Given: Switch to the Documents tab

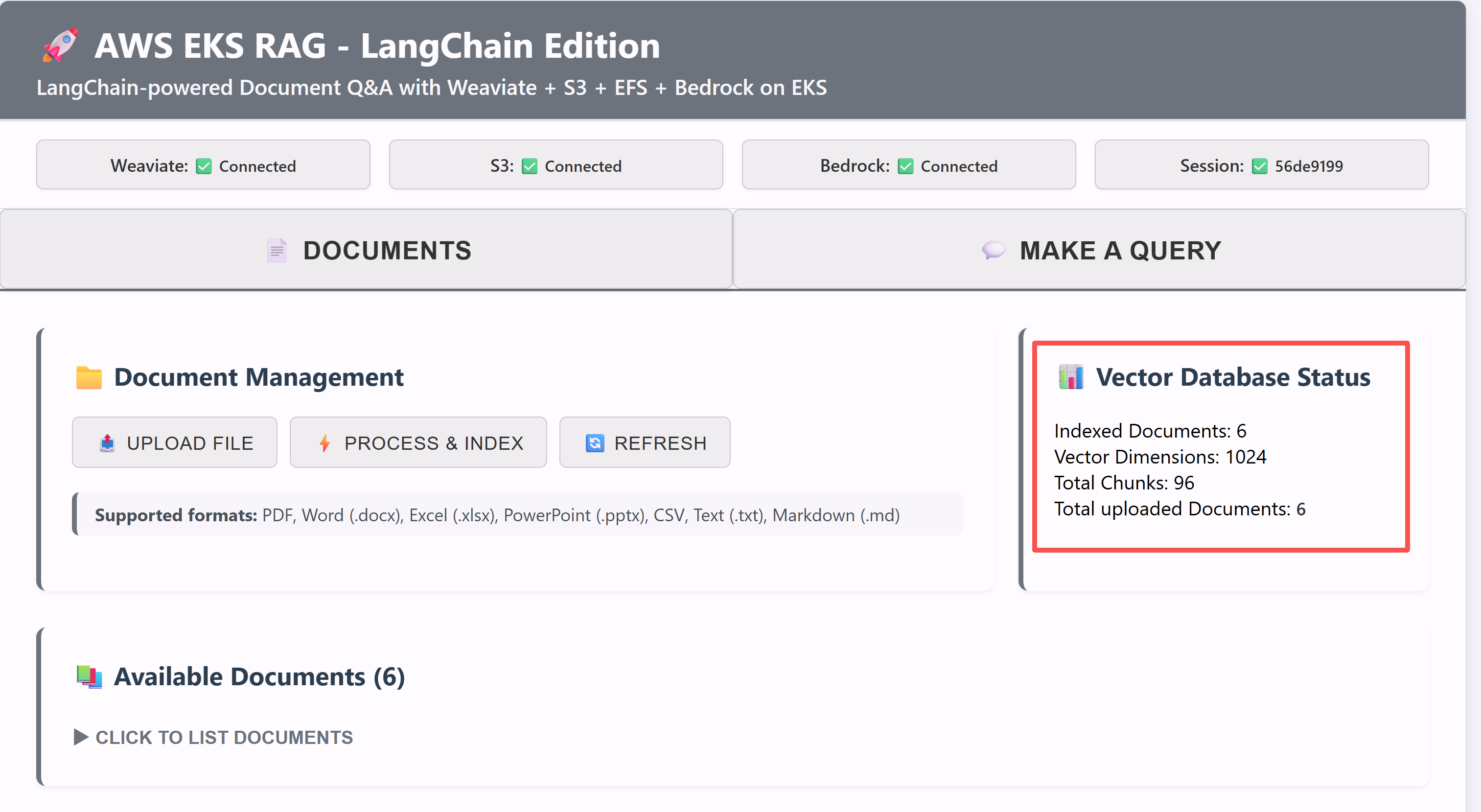Looking at the screenshot, I should 366,250.
